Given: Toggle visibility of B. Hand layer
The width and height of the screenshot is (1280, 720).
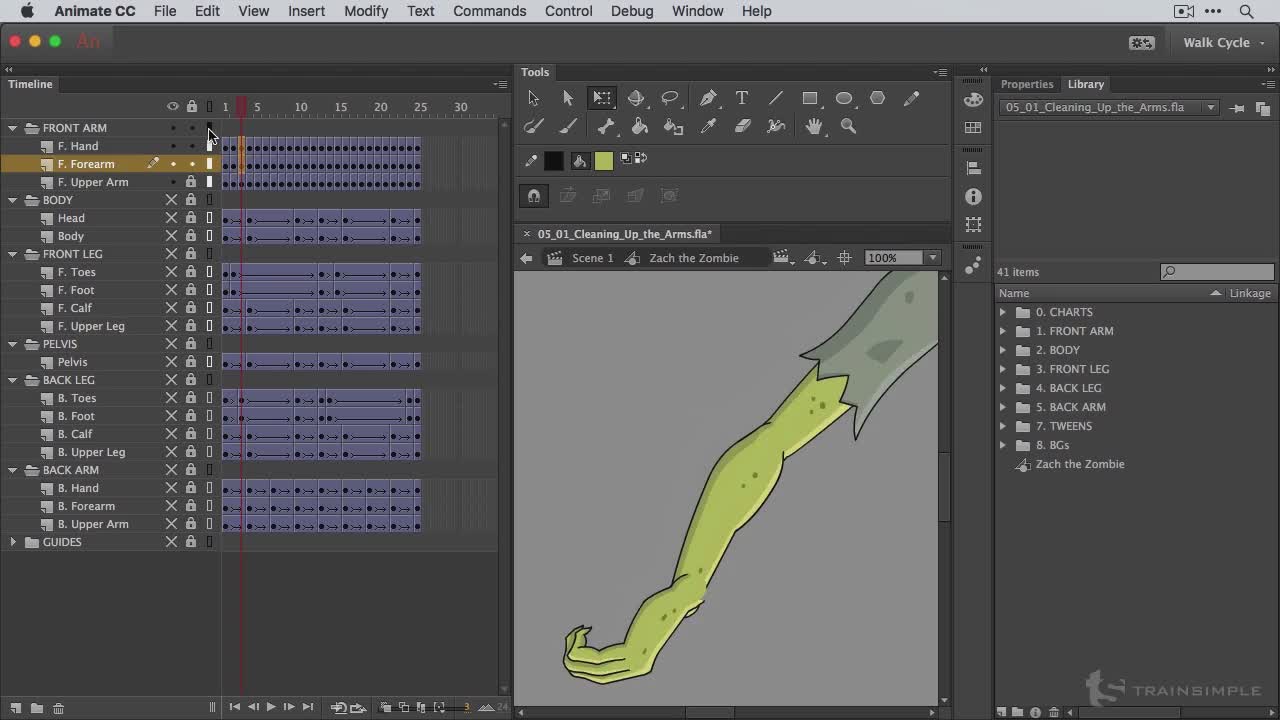Looking at the screenshot, I should 171,488.
